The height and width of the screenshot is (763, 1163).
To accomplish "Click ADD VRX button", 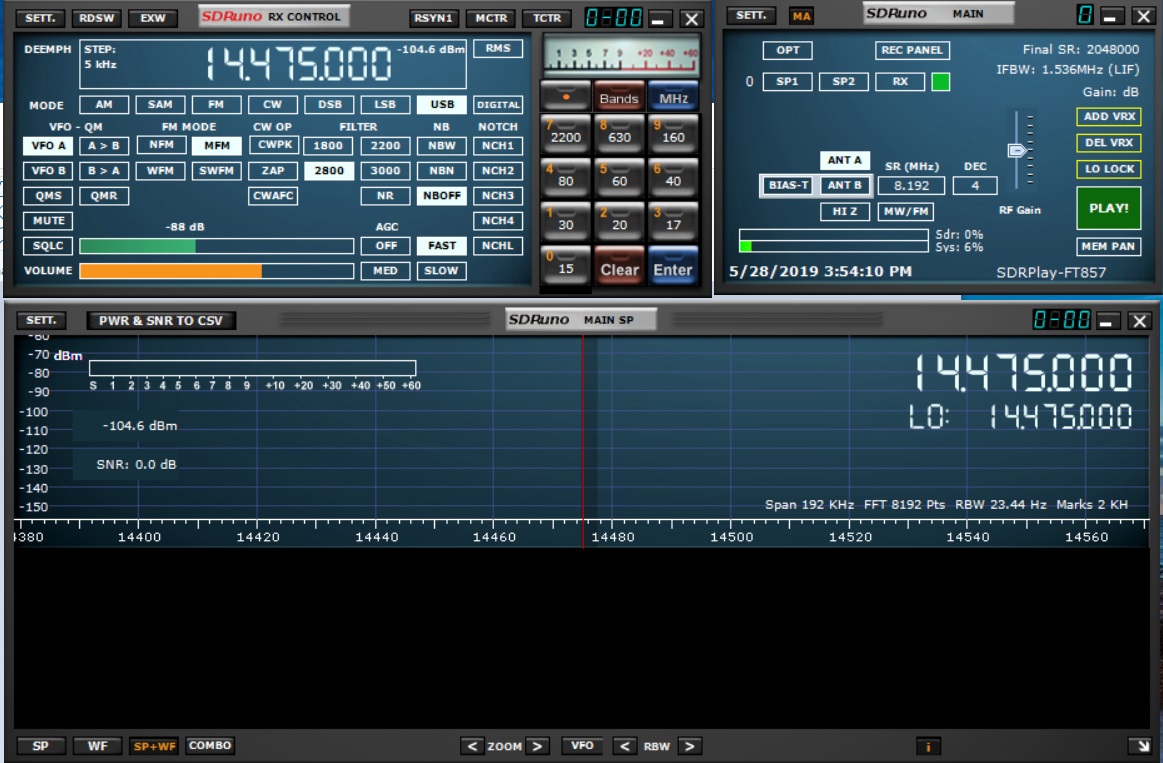I will click(x=1109, y=116).
